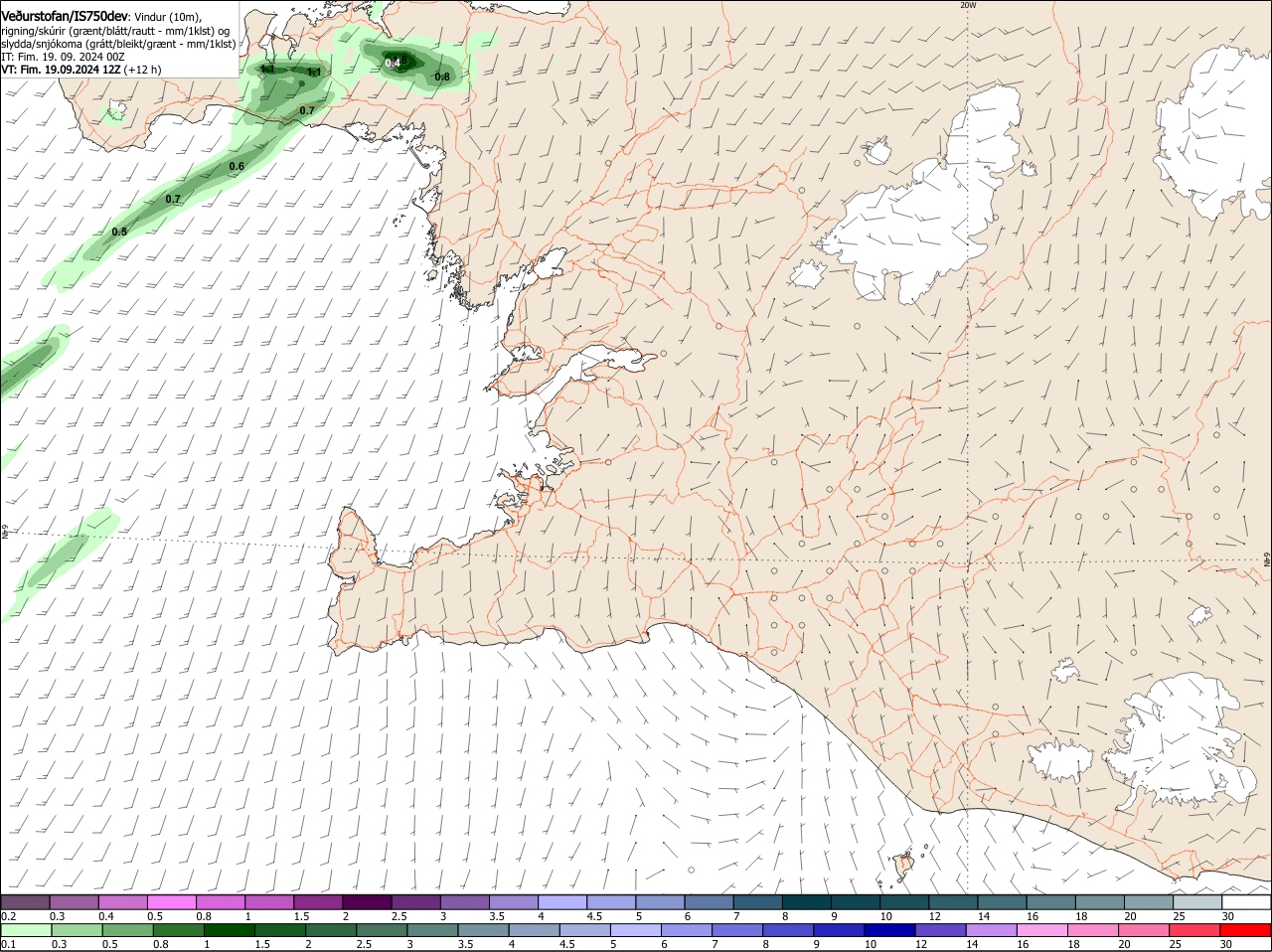Viewport: 1272px width, 952px height.
Task: Click the 0.8 precipitation value on the map
Action: (x=442, y=77)
